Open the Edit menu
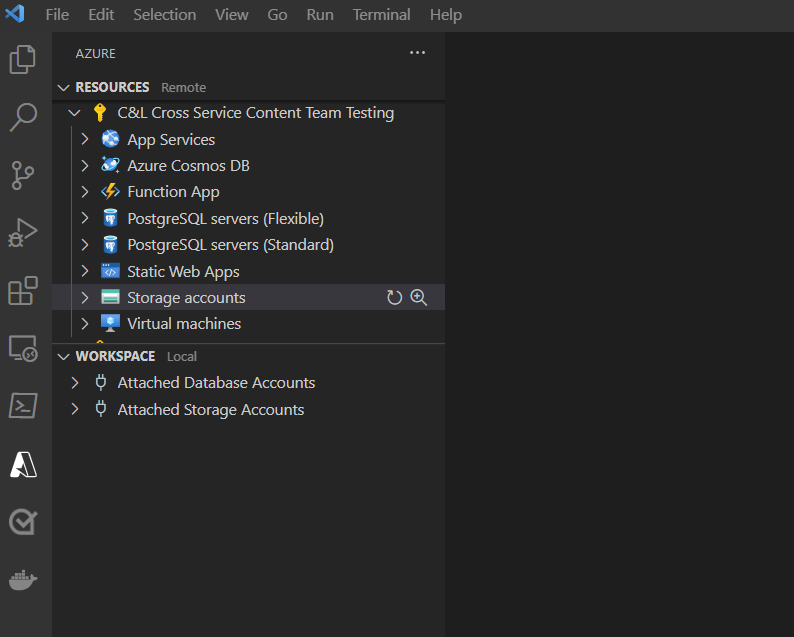Image resolution: width=794 pixels, height=637 pixels. click(101, 15)
